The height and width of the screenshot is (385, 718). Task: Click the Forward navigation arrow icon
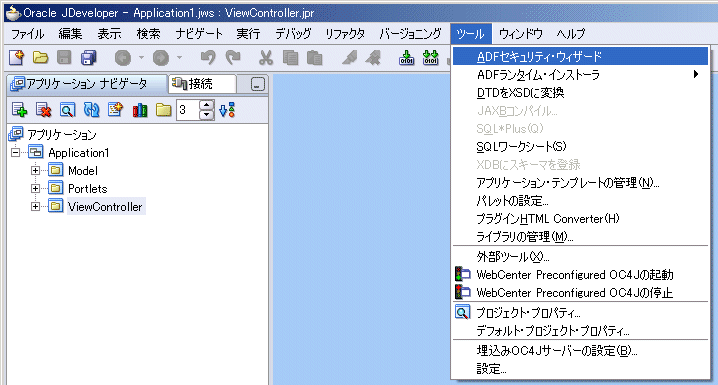click(x=161, y=58)
